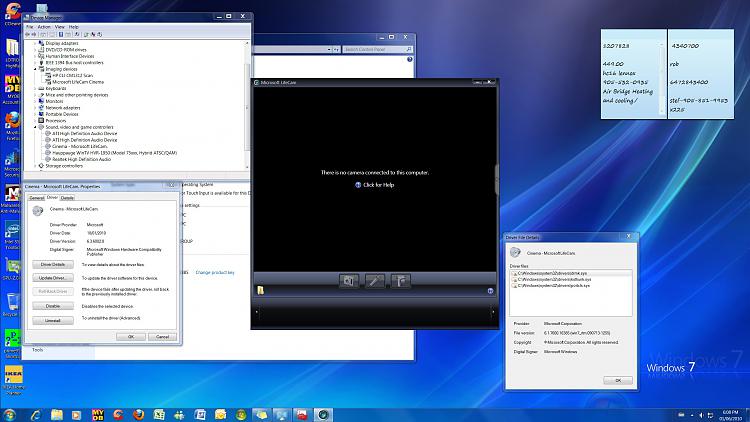The height and width of the screenshot is (422, 750).
Task: Open the Help menu in Device Manager
Action: point(74,27)
